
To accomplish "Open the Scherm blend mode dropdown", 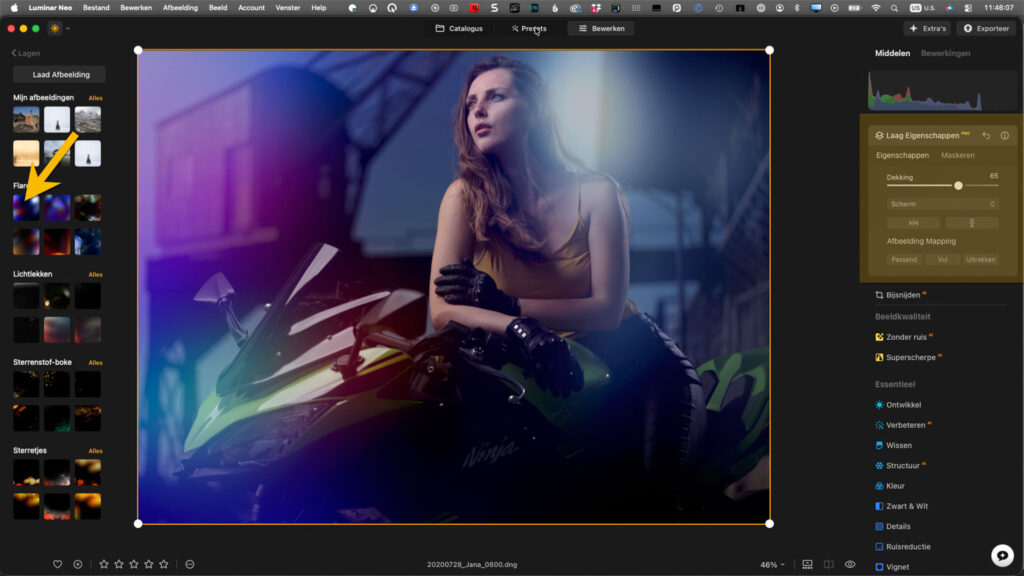I will tap(942, 204).
